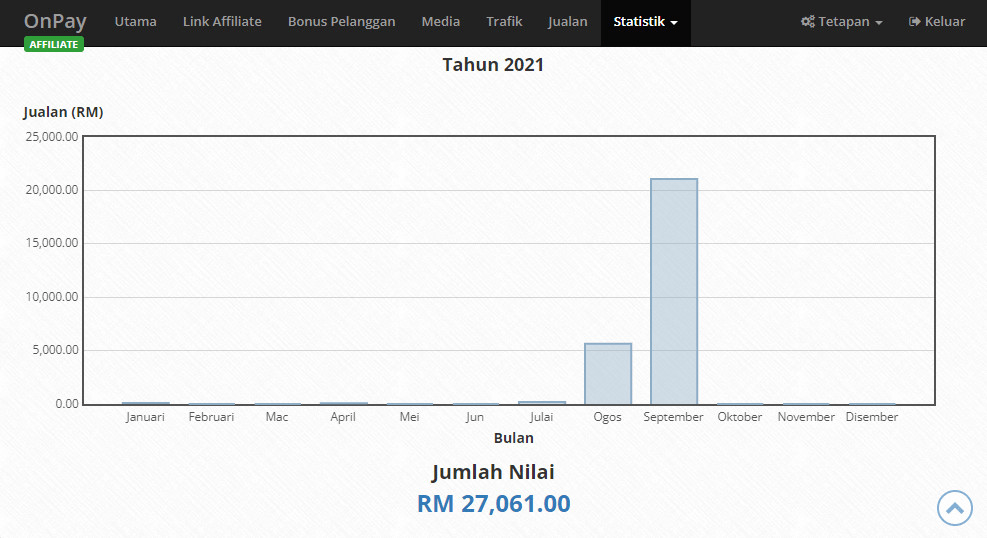Click the OnPay brand logo link
This screenshot has height=538, width=987.
[x=55, y=21]
